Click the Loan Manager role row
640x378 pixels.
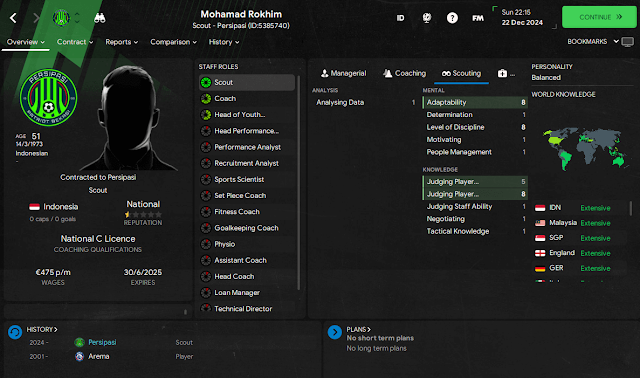(247, 293)
